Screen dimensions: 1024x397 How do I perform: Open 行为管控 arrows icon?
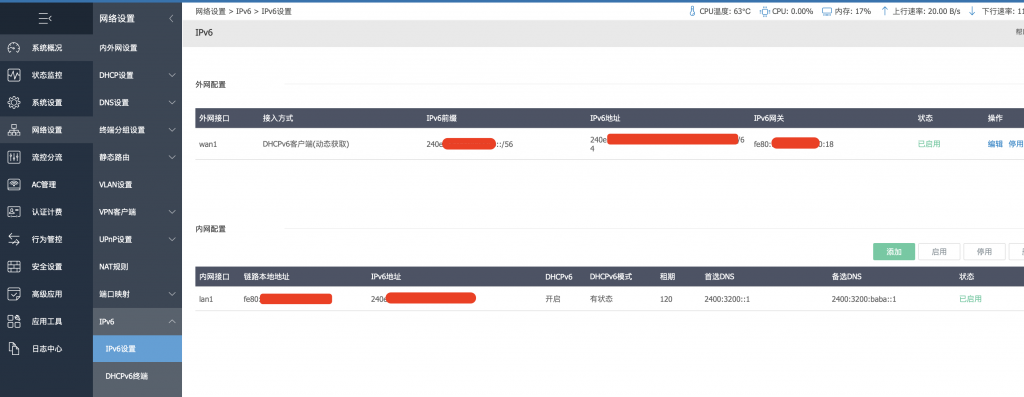click(x=14, y=239)
